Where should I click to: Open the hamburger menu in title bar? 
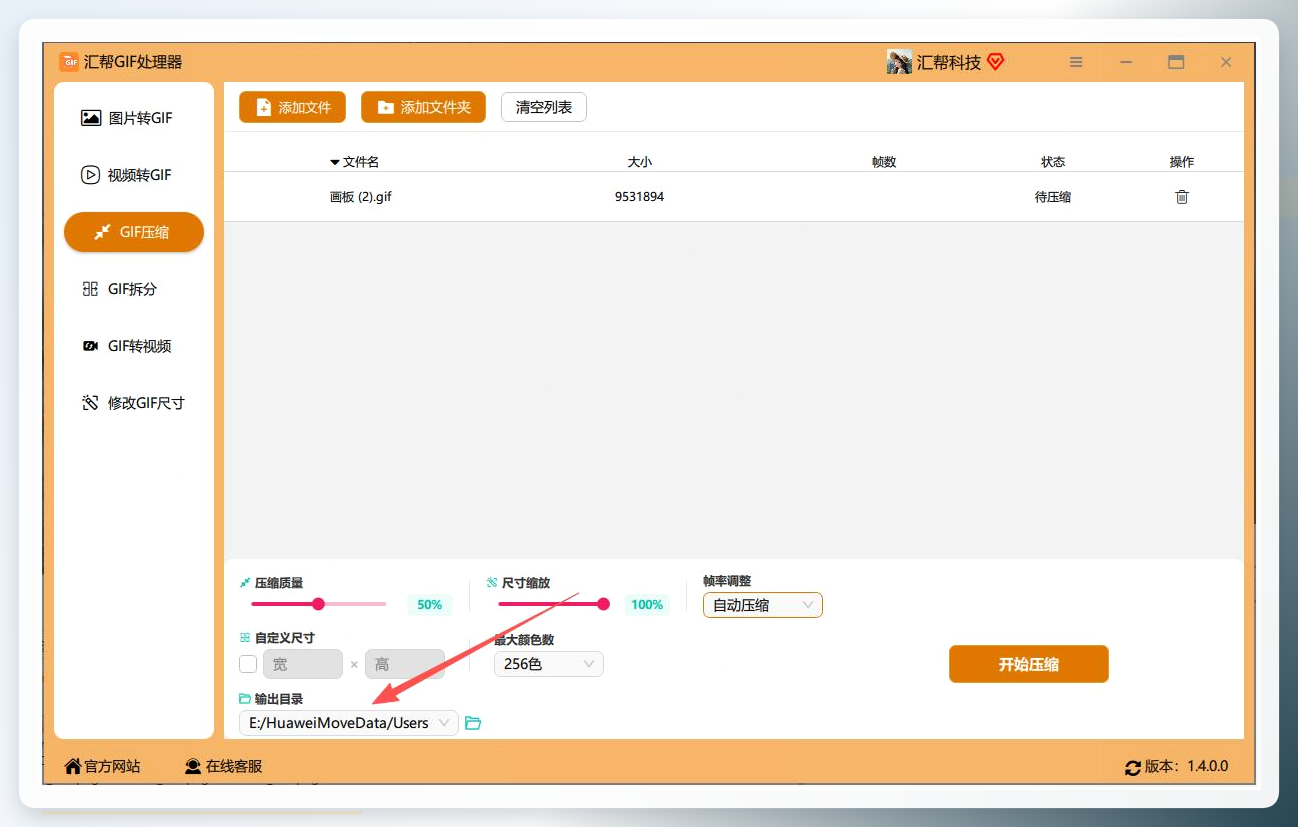pos(1076,62)
